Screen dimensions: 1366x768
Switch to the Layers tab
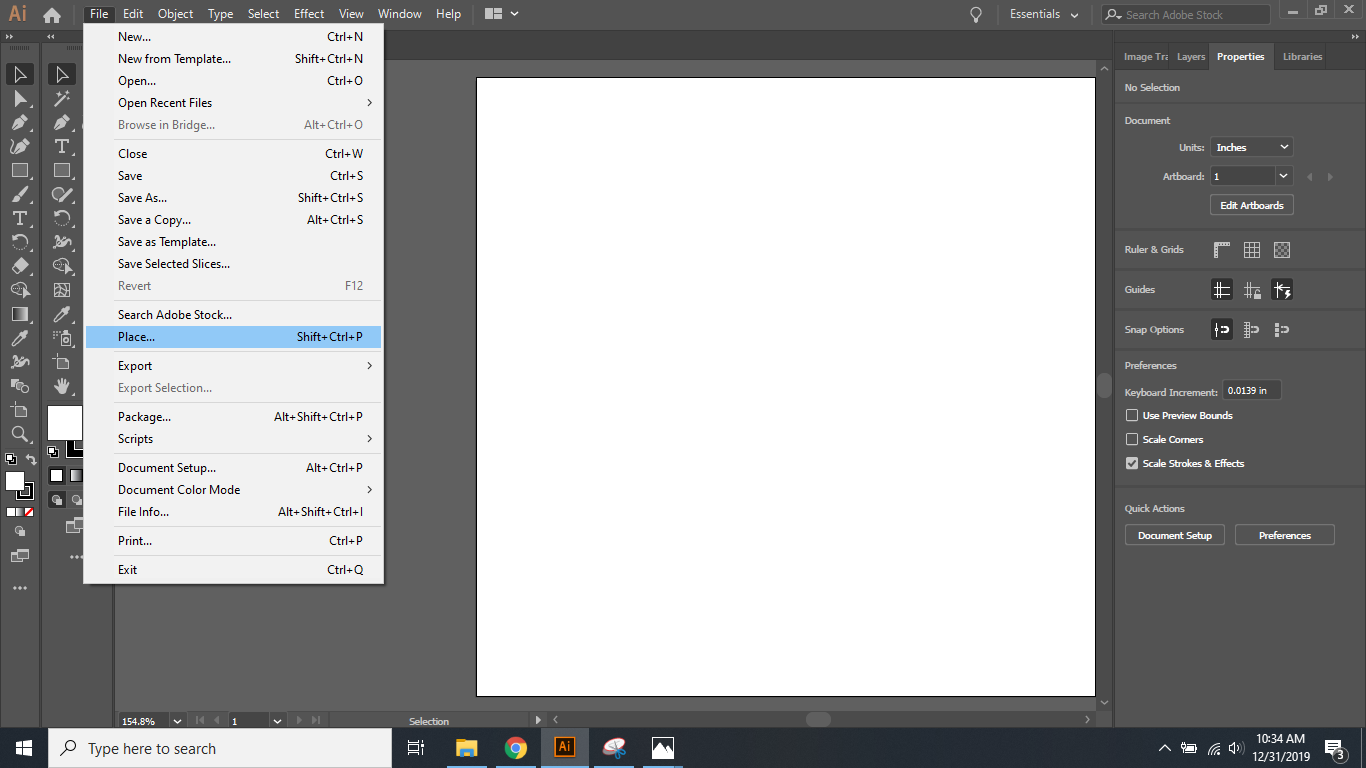click(1190, 56)
